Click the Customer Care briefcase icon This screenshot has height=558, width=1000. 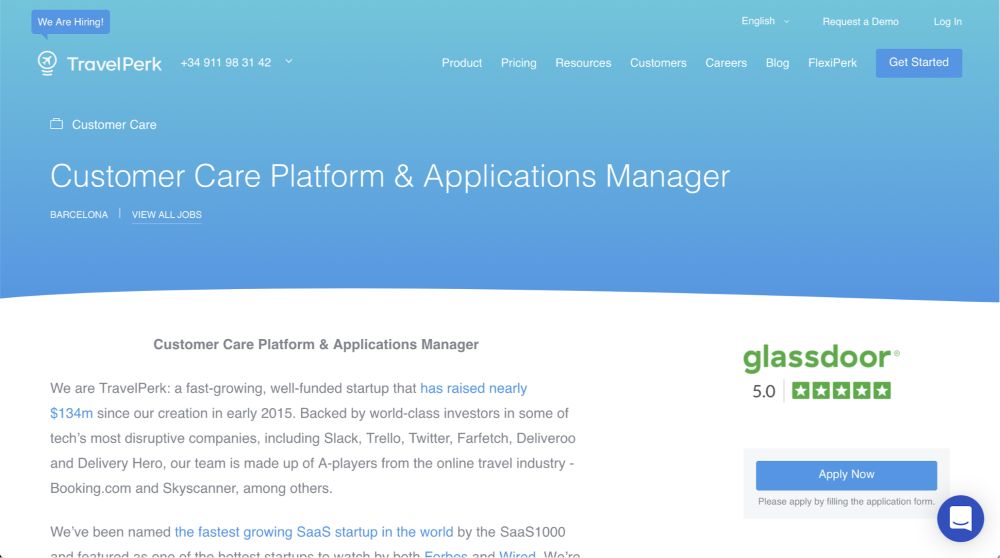57,124
